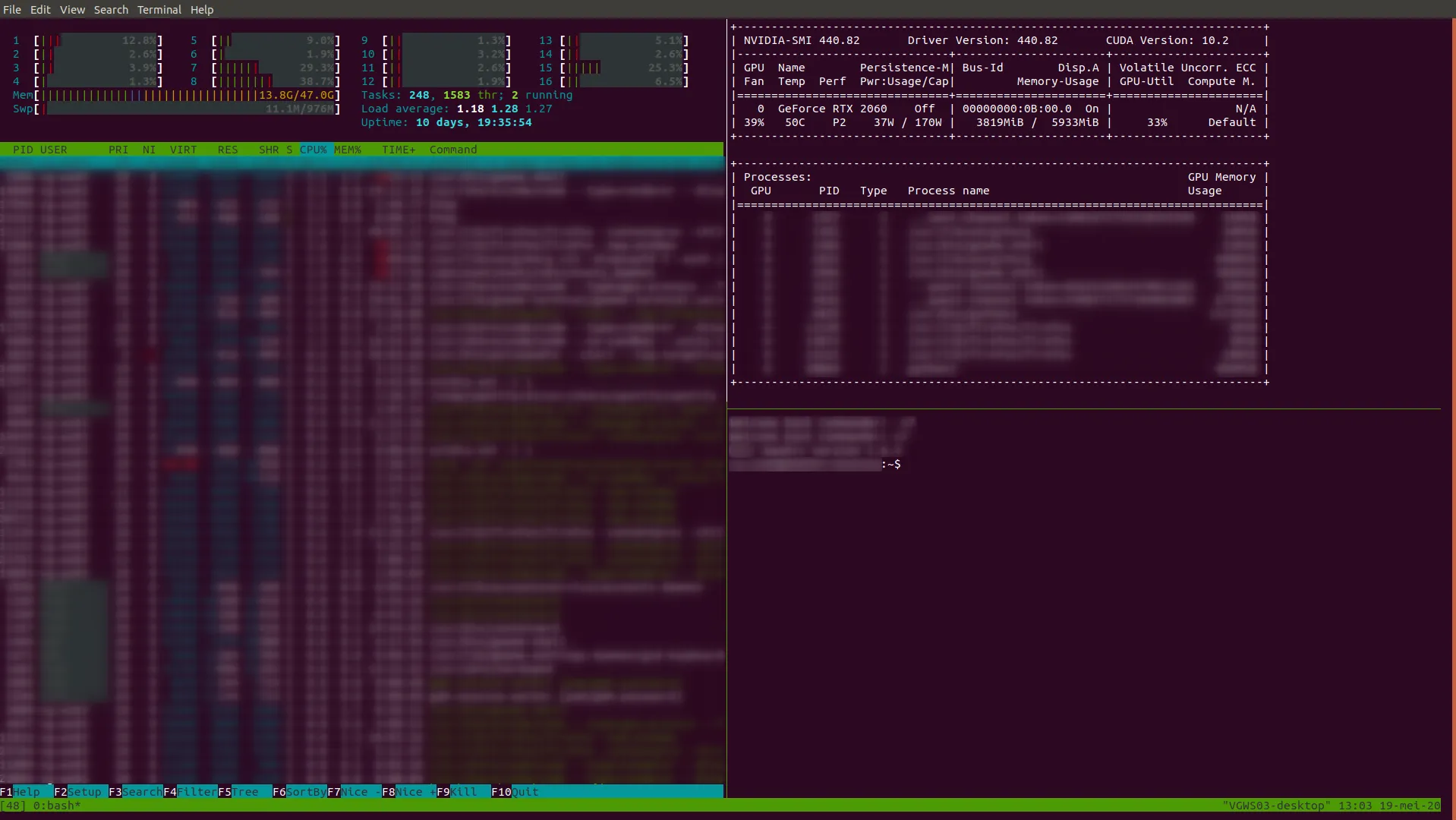Click the 33% GPU-Util value
The height and width of the screenshot is (820, 1456).
point(1157,122)
